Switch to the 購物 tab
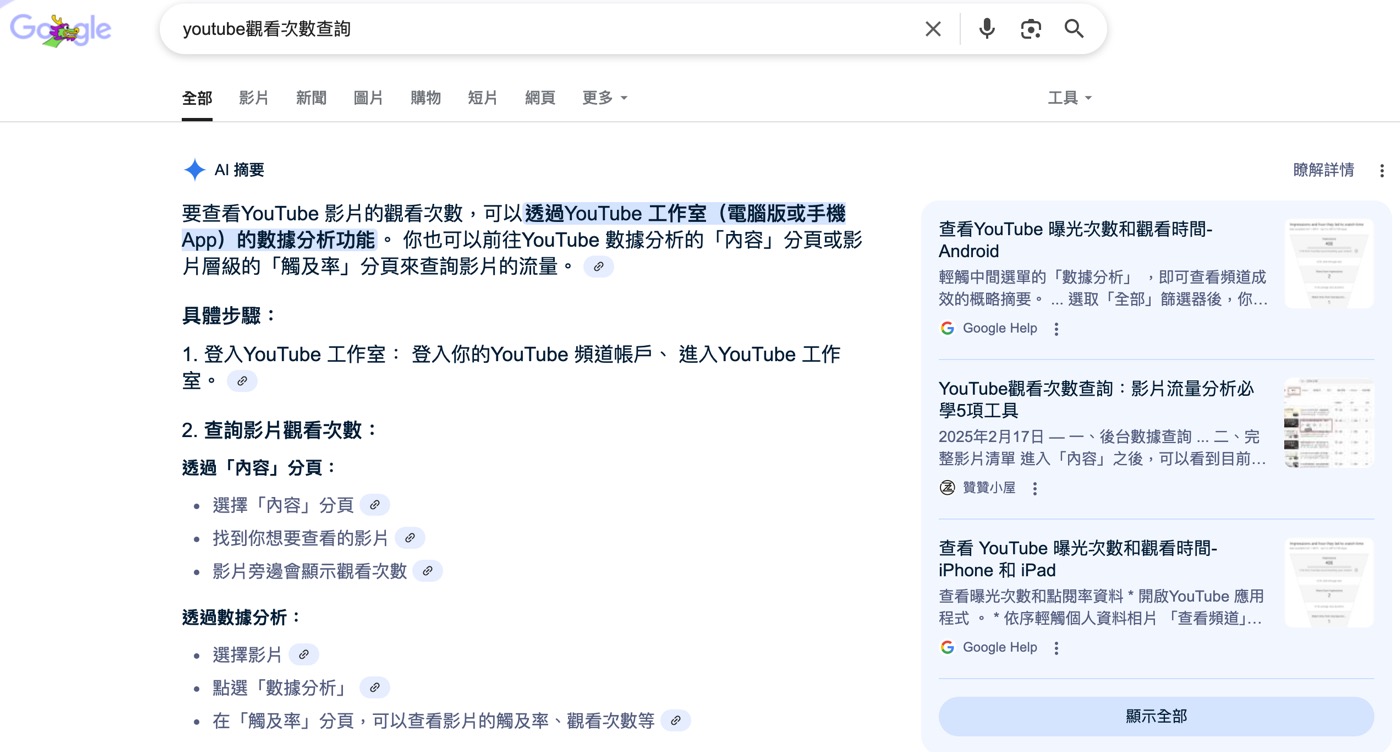 click(426, 98)
